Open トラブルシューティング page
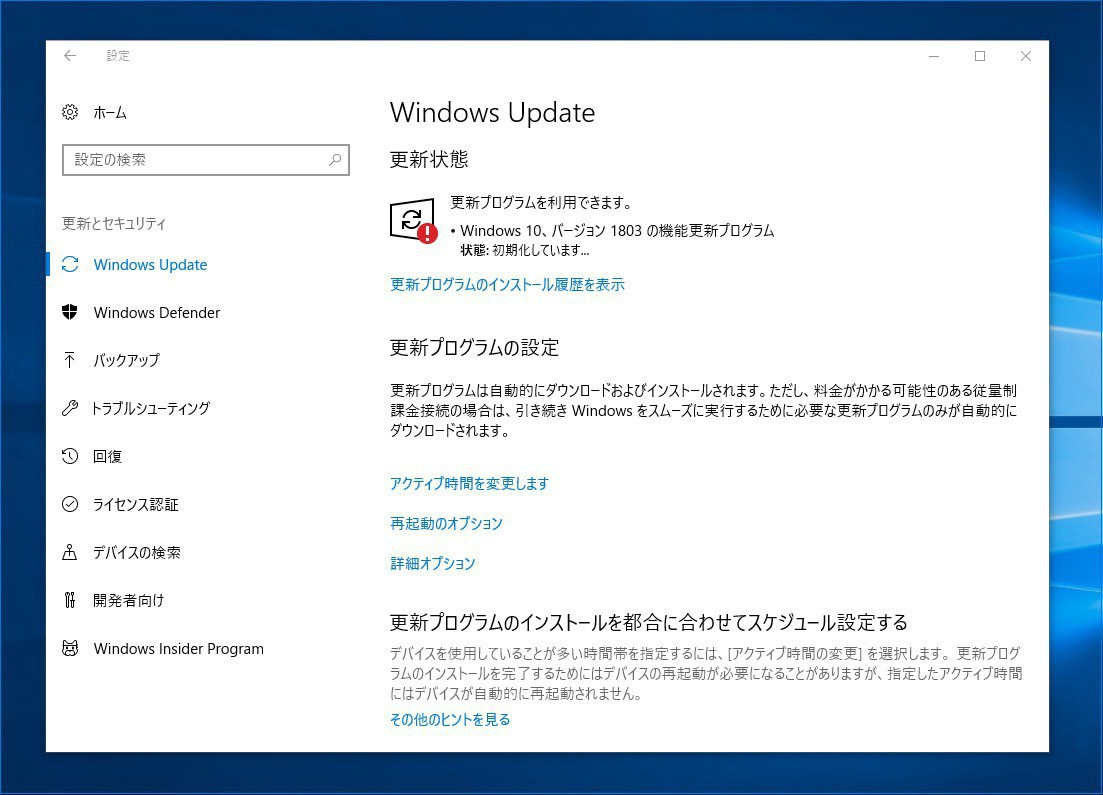Viewport: 1103px width, 795px height. 151,408
